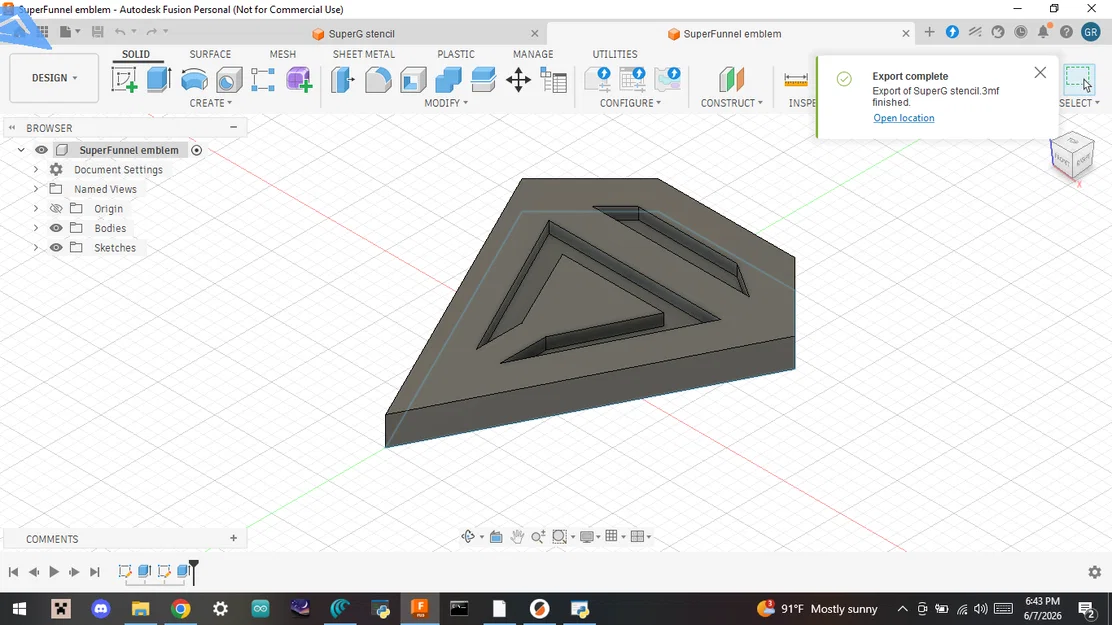Hide the Sketches folder
The width and height of the screenshot is (1112, 625).
(x=56, y=248)
